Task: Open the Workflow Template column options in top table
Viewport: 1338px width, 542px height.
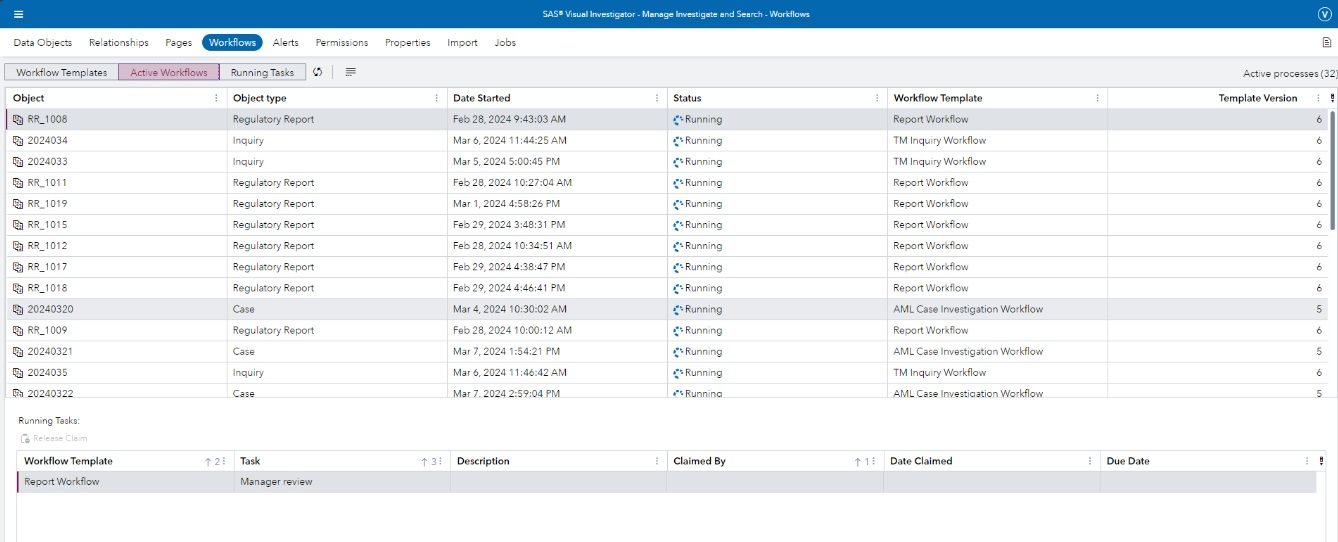Action: (x=1097, y=98)
